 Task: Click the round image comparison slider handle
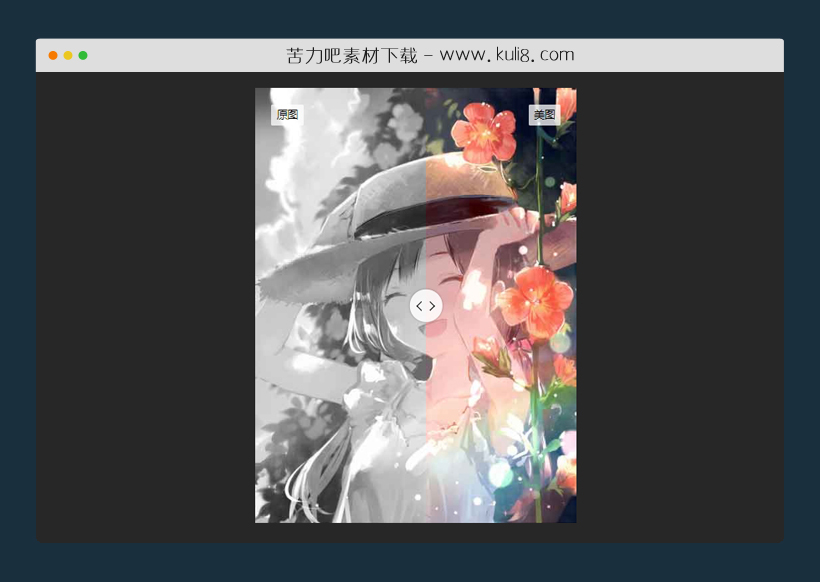(426, 306)
